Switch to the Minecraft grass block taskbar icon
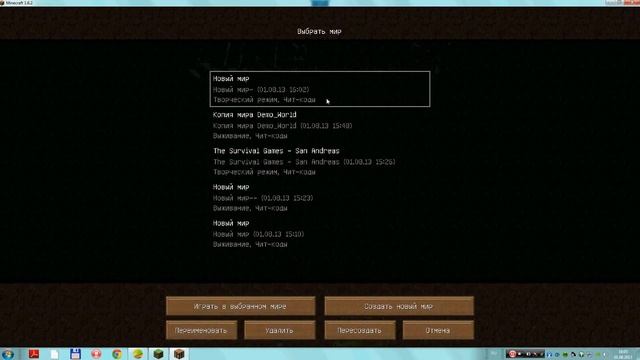The height and width of the screenshot is (360, 640). [x=158, y=354]
